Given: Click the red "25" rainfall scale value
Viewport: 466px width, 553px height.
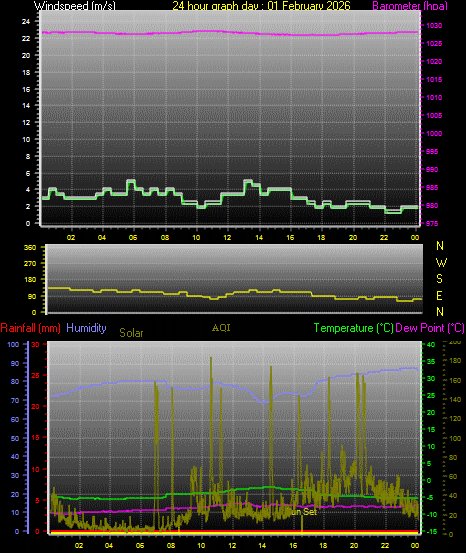Looking at the screenshot, I should 35,376.
